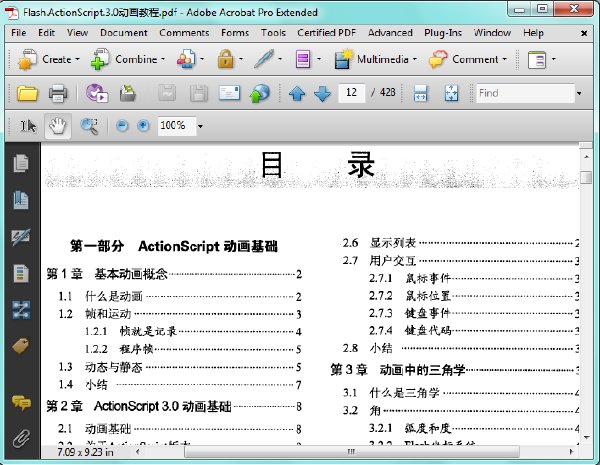600x465 pixels.
Task: Click the '7.09 x 9.23 in' page size readout
Action: 85,452
